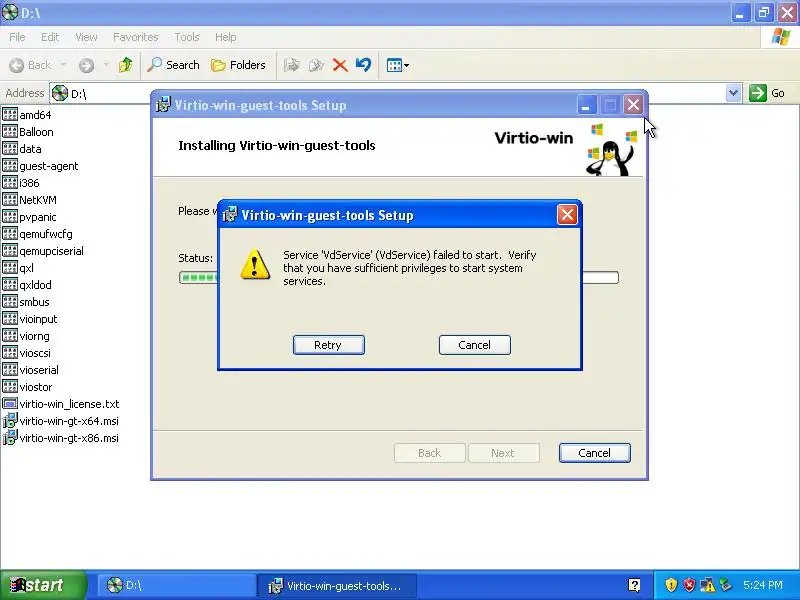
Task: Switch to D:\ taskbar window button
Action: pyautogui.click(x=176, y=585)
